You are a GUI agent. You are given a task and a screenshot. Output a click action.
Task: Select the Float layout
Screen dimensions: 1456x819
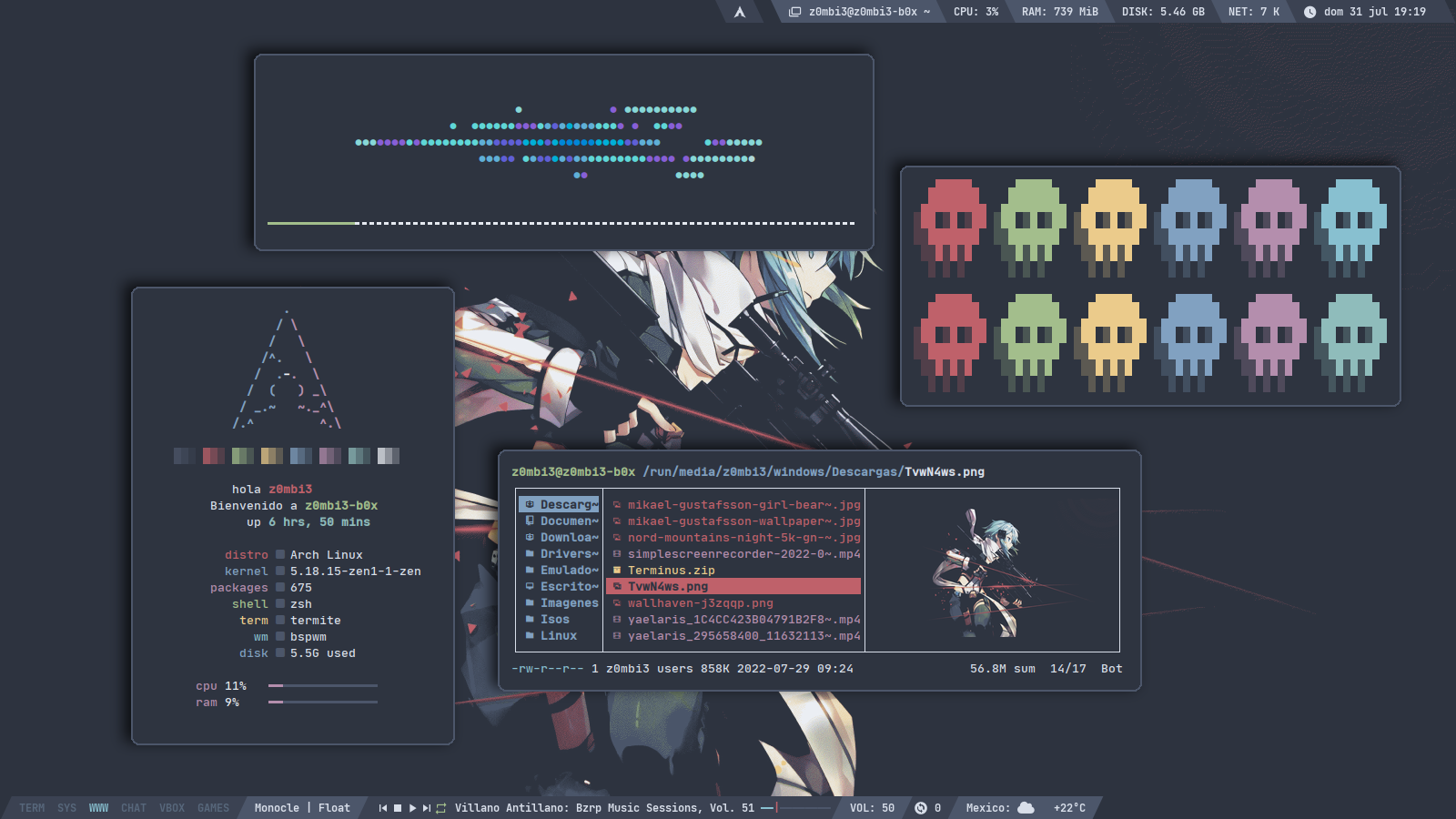pos(334,808)
